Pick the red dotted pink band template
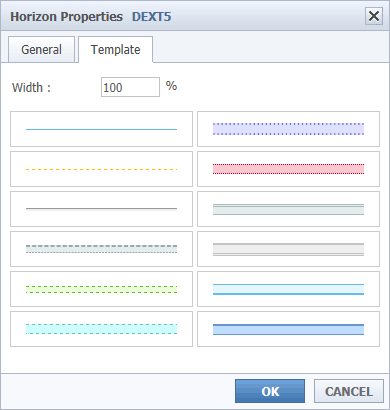Image resolution: width=390 pixels, height=410 pixels. pos(288,169)
